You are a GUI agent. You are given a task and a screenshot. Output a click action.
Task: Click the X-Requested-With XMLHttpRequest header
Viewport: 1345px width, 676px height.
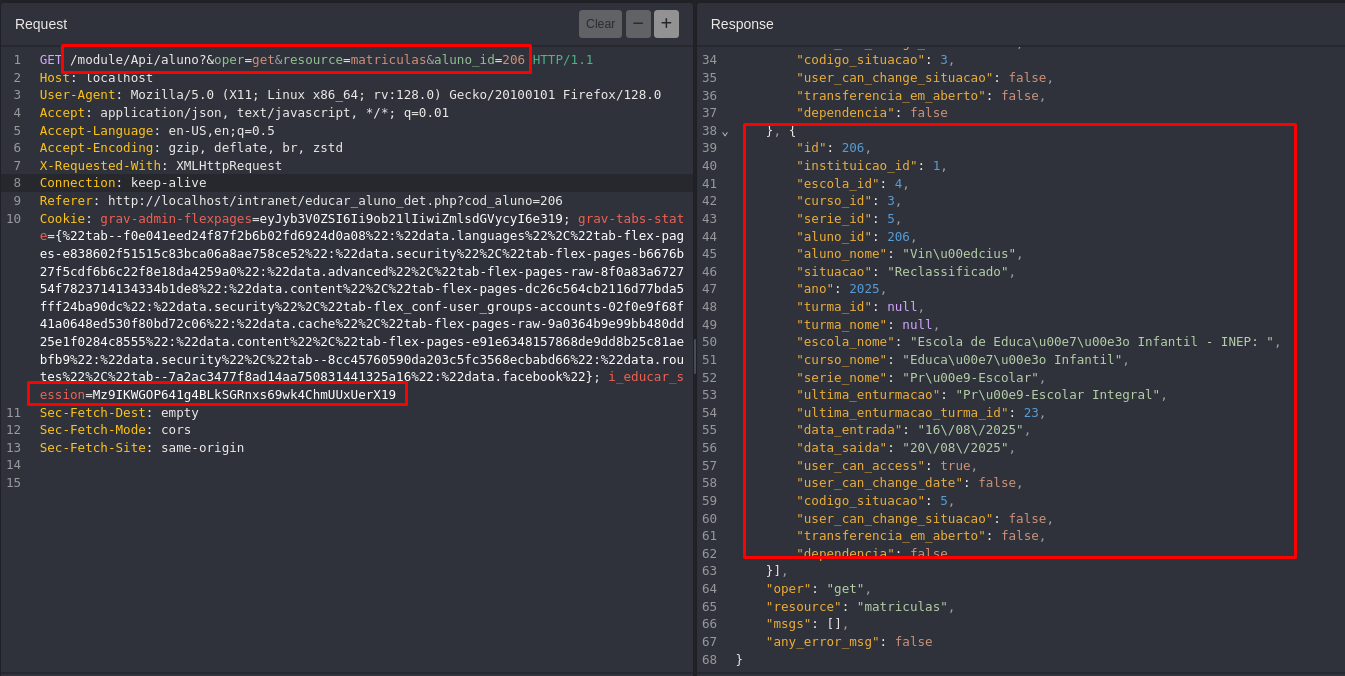pyautogui.click(x=160, y=166)
